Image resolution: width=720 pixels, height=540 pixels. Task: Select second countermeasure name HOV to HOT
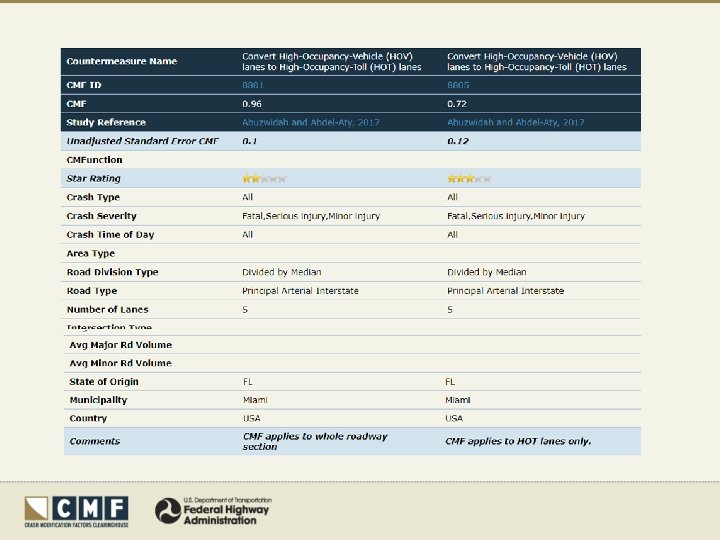[x=537, y=62]
